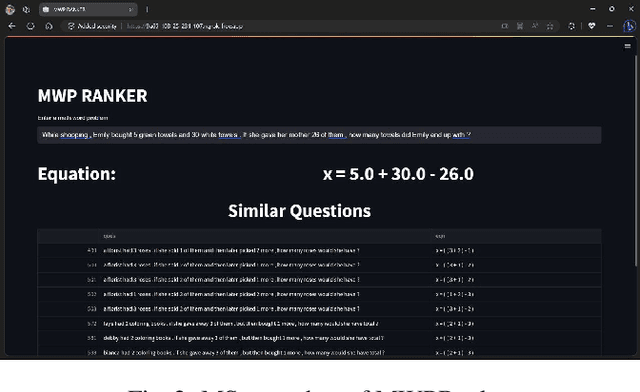Reload the current page

point(31,26)
